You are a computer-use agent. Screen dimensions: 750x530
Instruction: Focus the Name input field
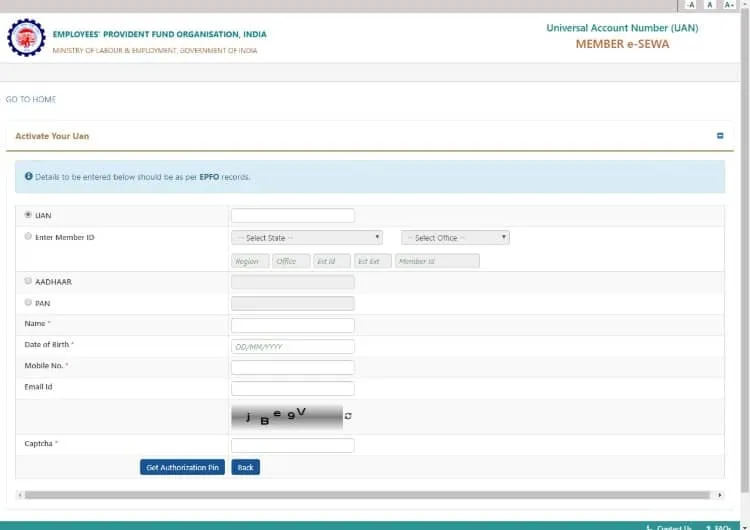coord(293,326)
